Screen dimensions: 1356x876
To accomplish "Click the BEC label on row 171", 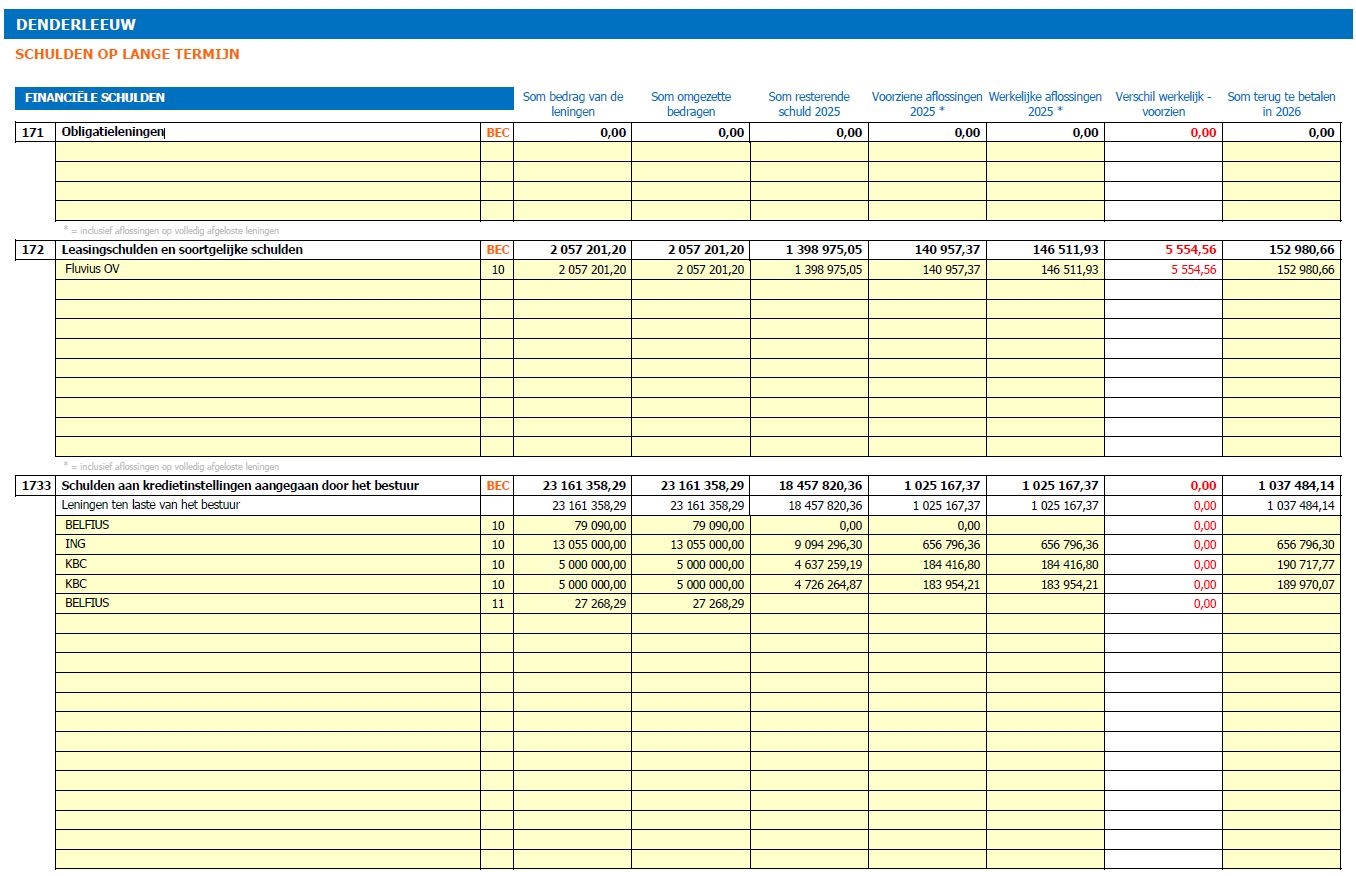I will click(x=497, y=132).
